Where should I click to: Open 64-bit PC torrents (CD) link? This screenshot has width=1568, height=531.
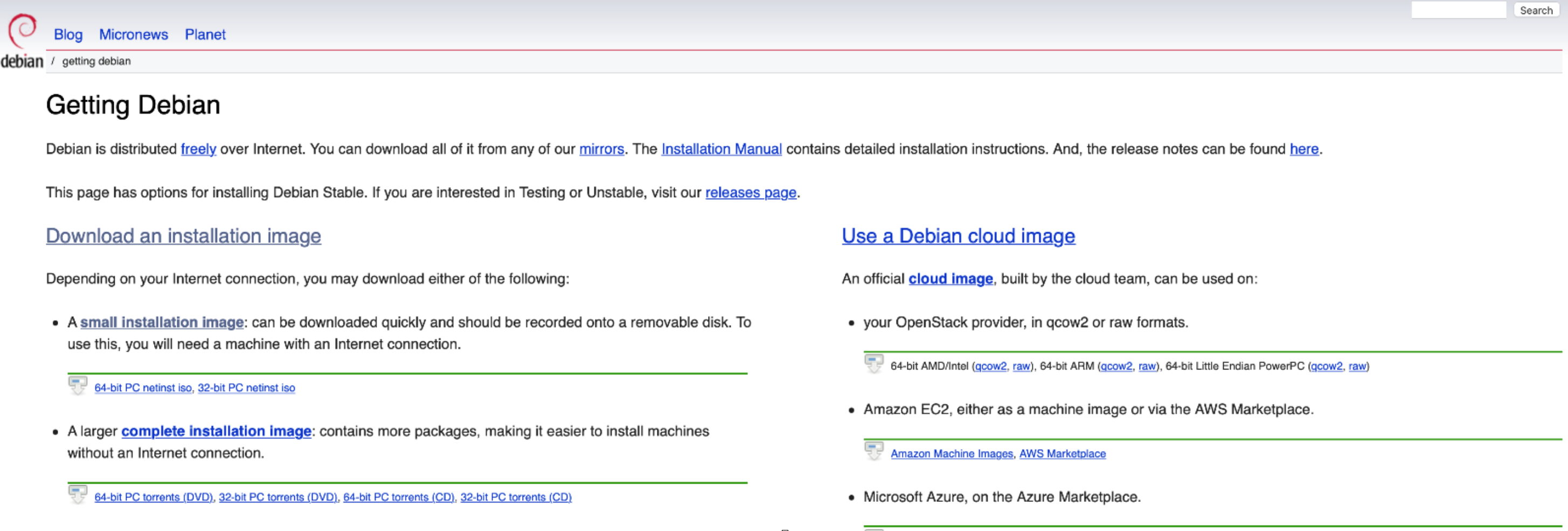[x=399, y=498]
